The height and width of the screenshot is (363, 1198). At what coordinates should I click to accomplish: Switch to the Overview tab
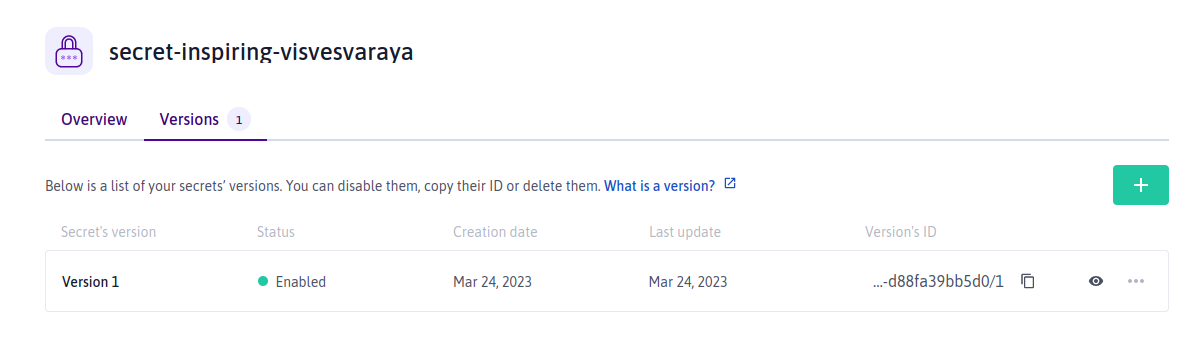click(x=94, y=120)
